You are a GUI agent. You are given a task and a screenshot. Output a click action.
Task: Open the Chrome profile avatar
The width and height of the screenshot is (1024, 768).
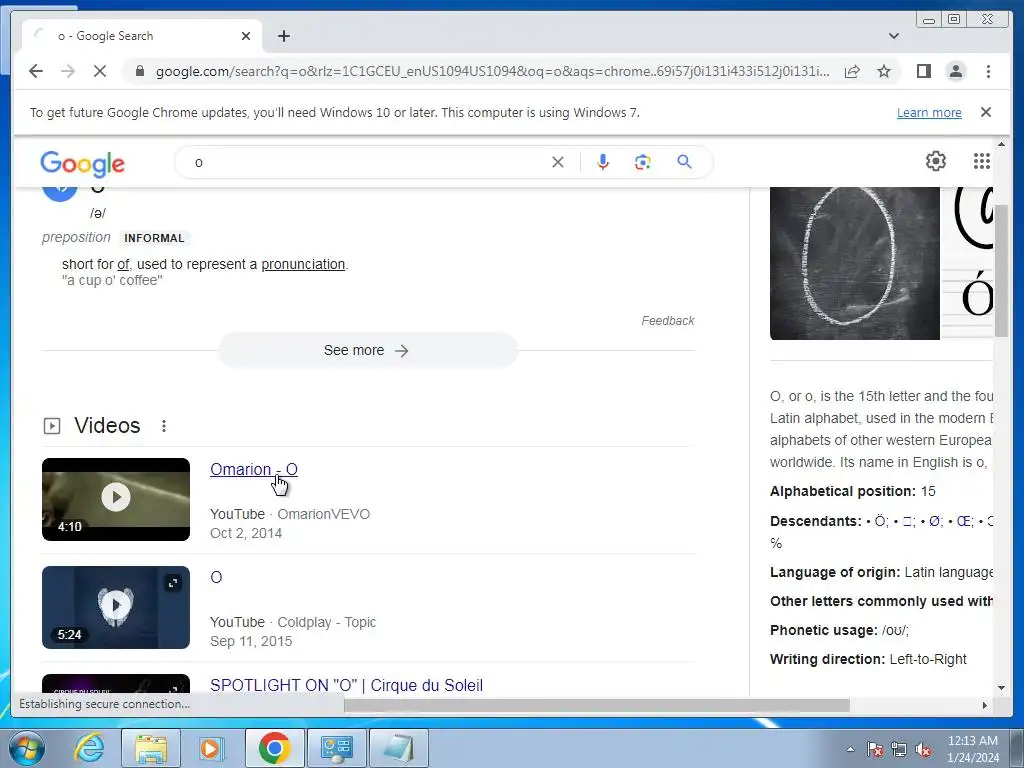pyautogui.click(x=955, y=71)
